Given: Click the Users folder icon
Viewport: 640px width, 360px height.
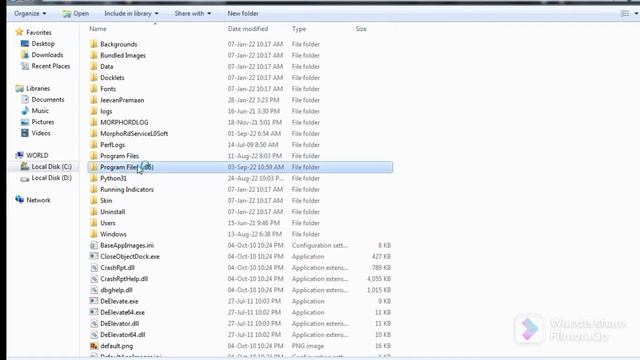Looking at the screenshot, I should [94, 223].
